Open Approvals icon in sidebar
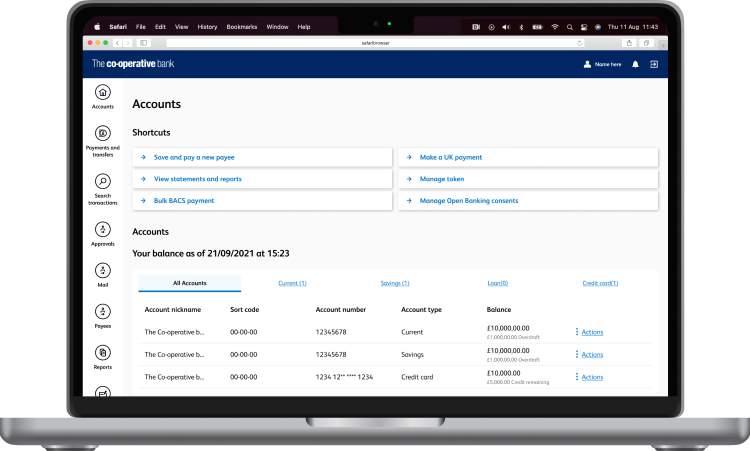This screenshot has width=750, height=451. 102,230
